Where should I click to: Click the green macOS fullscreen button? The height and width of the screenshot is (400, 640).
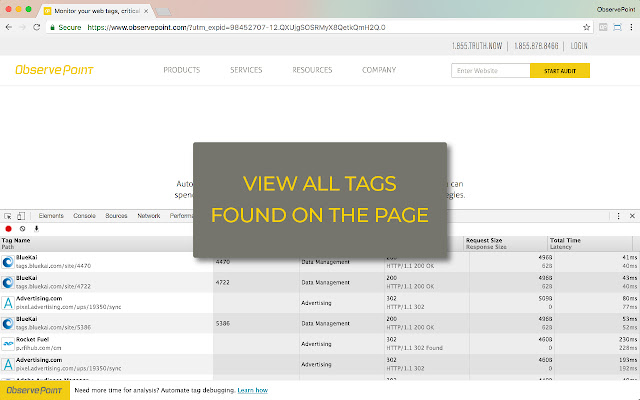[x=29, y=9]
